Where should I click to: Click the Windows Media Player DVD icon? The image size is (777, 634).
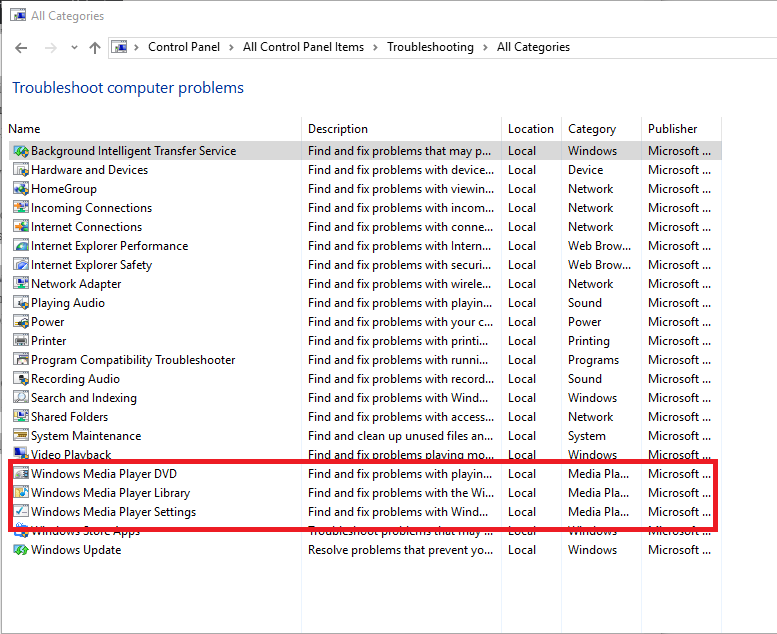click(21, 474)
